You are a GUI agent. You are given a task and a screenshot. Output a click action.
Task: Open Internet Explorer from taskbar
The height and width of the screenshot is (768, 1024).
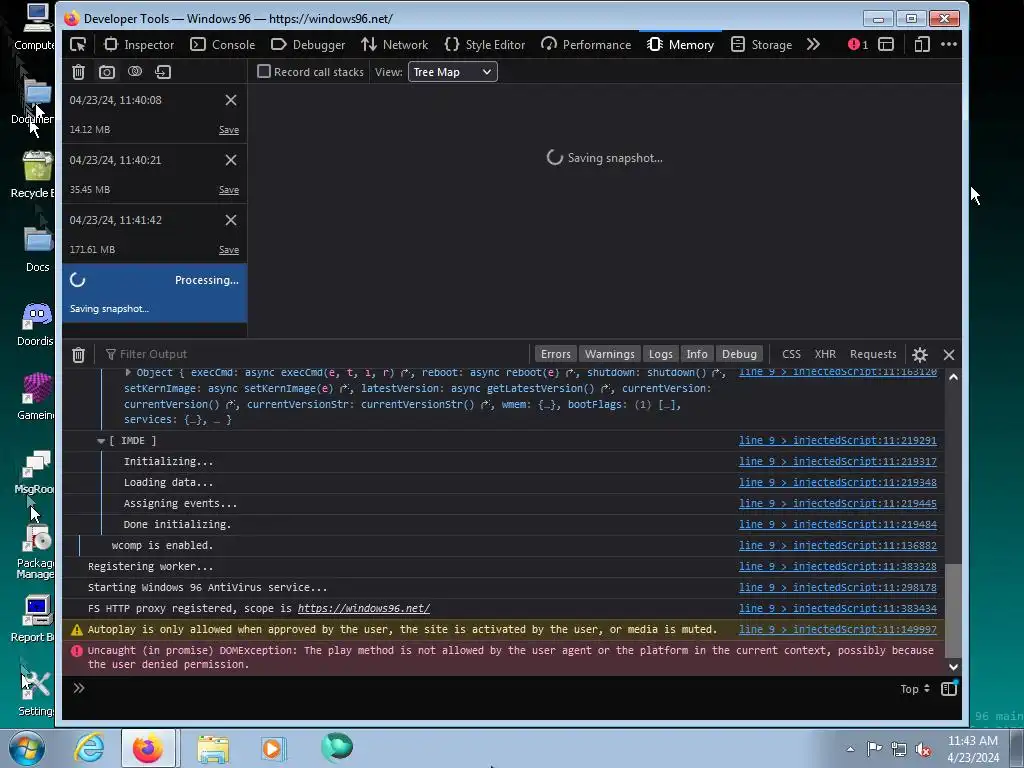point(89,747)
